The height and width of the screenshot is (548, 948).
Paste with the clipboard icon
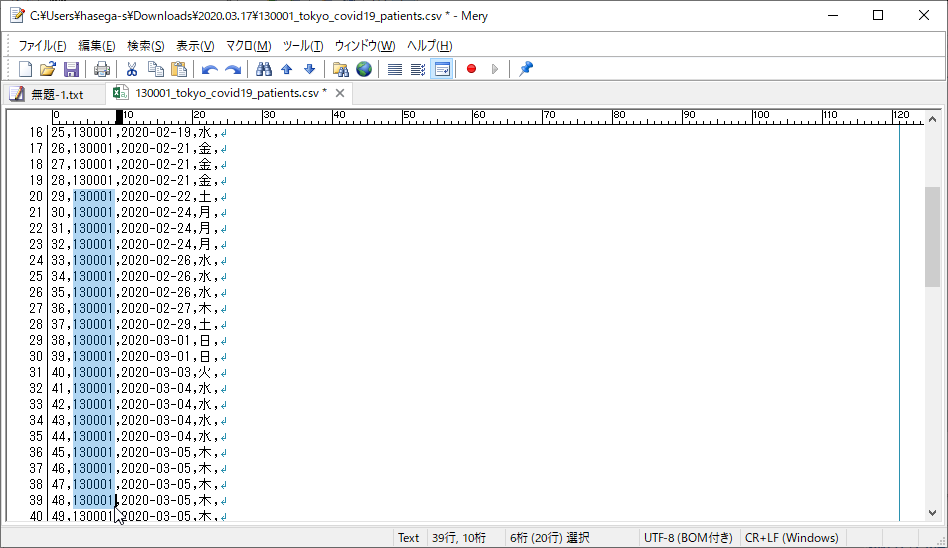tap(179, 69)
